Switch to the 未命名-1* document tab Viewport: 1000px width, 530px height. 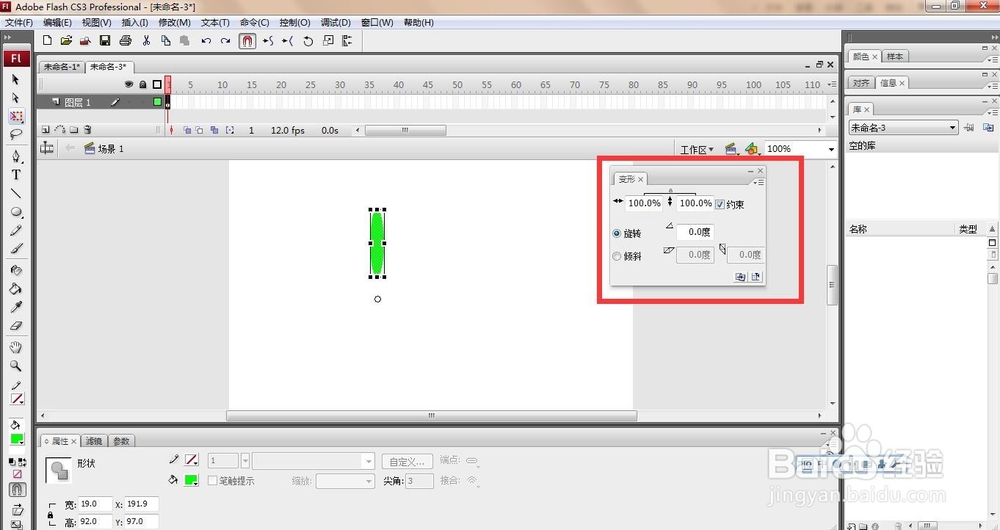click(x=62, y=67)
